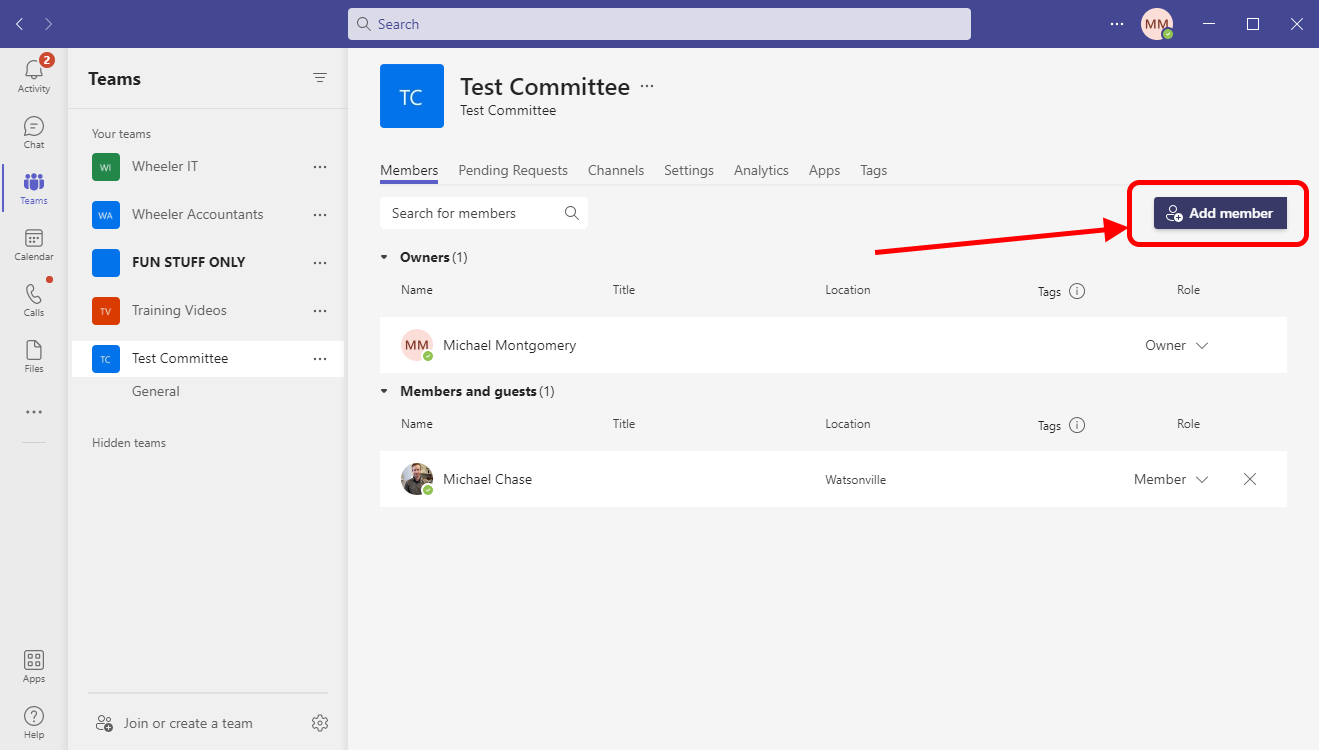Image resolution: width=1319 pixels, height=750 pixels.
Task: Open the Calendar view
Action: click(x=34, y=244)
